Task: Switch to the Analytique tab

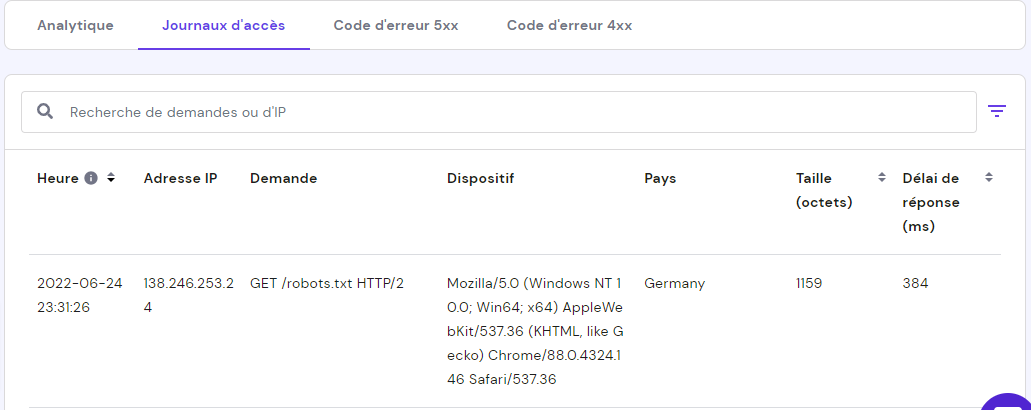Action: 75,26
